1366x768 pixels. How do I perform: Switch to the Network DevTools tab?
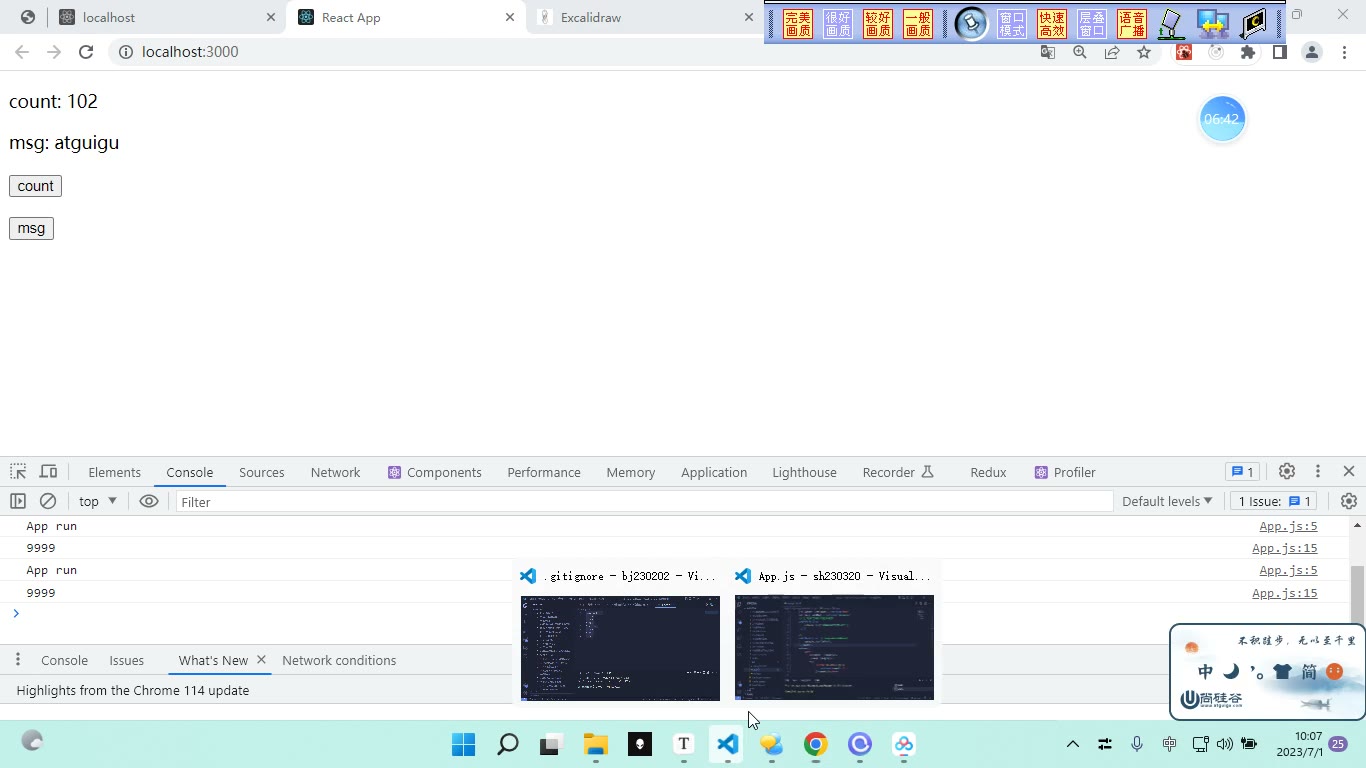(x=335, y=472)
